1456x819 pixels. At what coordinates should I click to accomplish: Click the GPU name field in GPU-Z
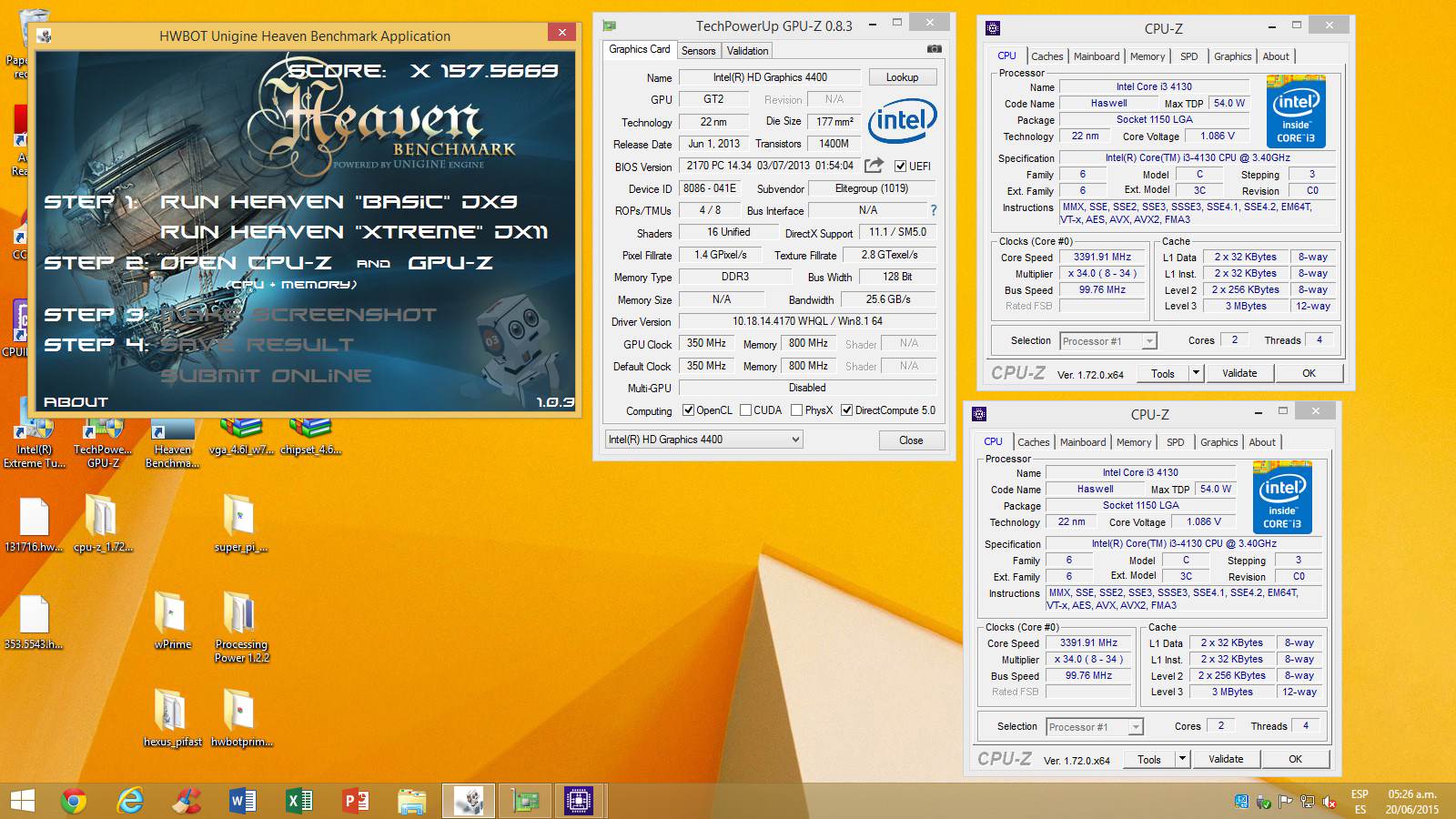point(770,77)
